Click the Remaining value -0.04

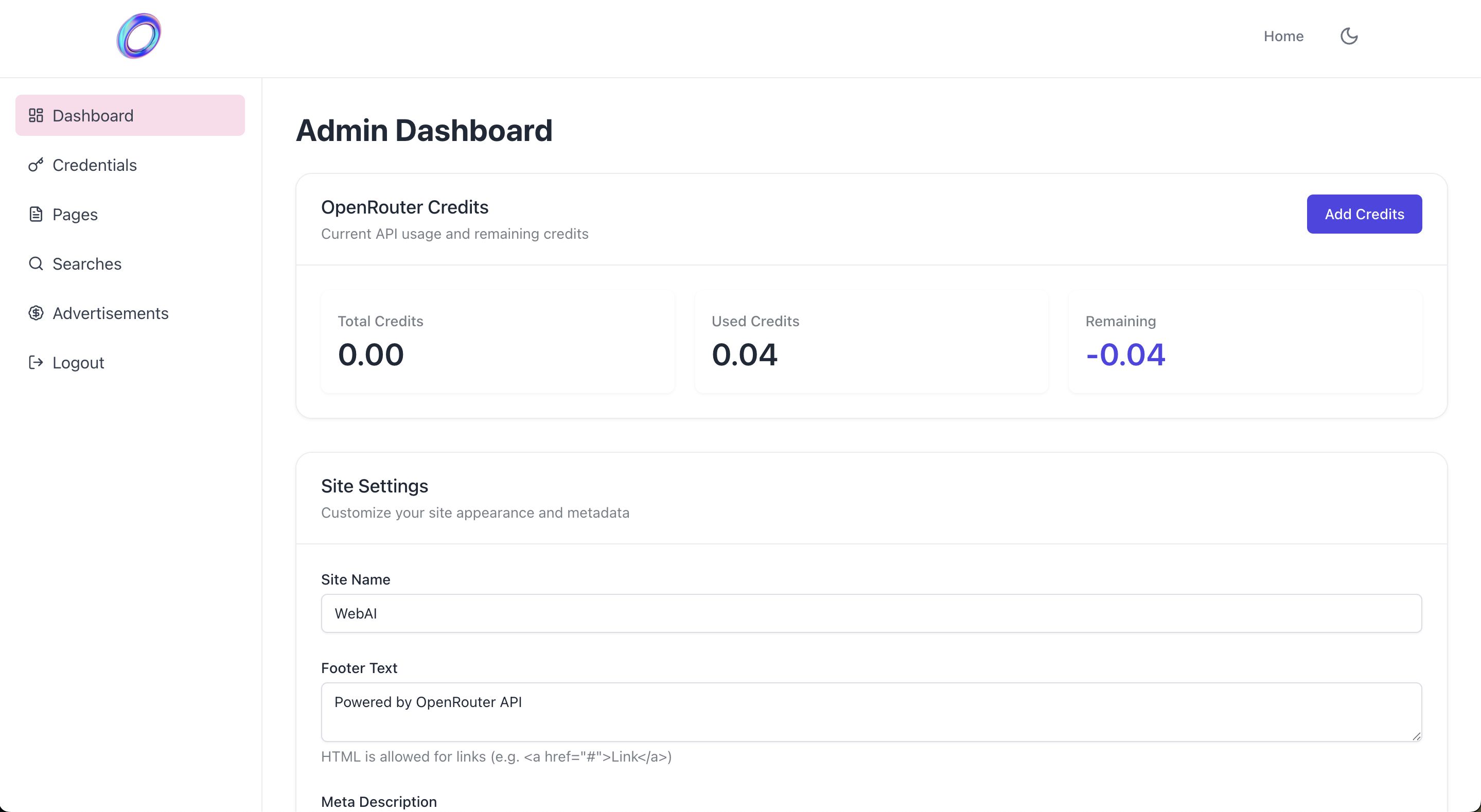pos(1125,354)
